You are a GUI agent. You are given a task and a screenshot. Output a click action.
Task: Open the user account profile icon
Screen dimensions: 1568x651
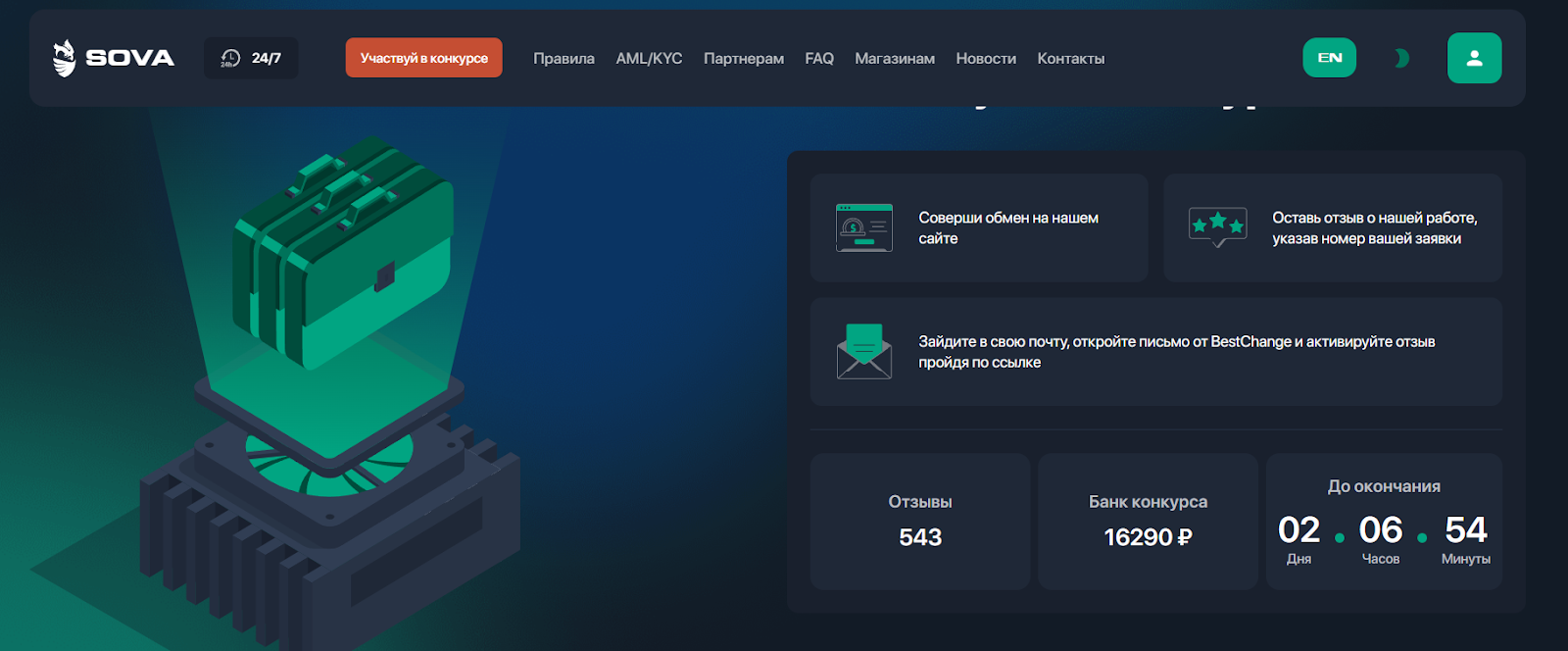[x=1474, y=59]
